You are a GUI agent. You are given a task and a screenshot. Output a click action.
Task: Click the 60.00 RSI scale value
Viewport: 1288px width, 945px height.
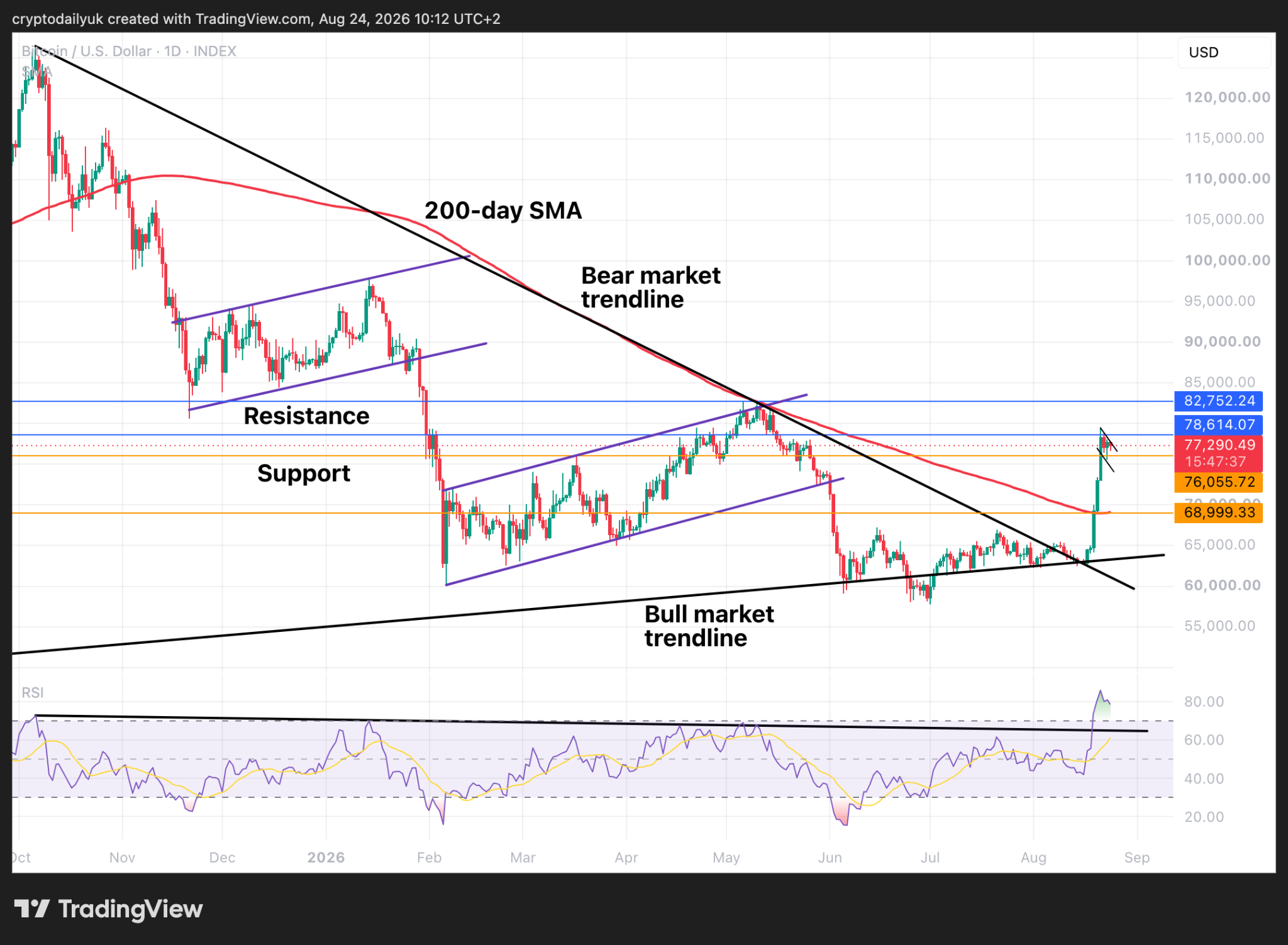click(1204, 740)
